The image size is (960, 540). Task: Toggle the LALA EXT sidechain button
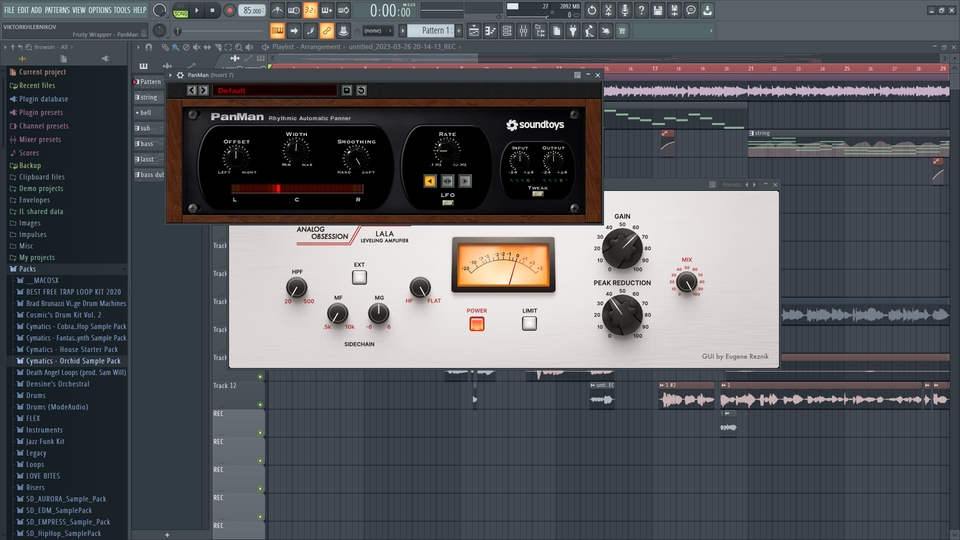point(359,277)
